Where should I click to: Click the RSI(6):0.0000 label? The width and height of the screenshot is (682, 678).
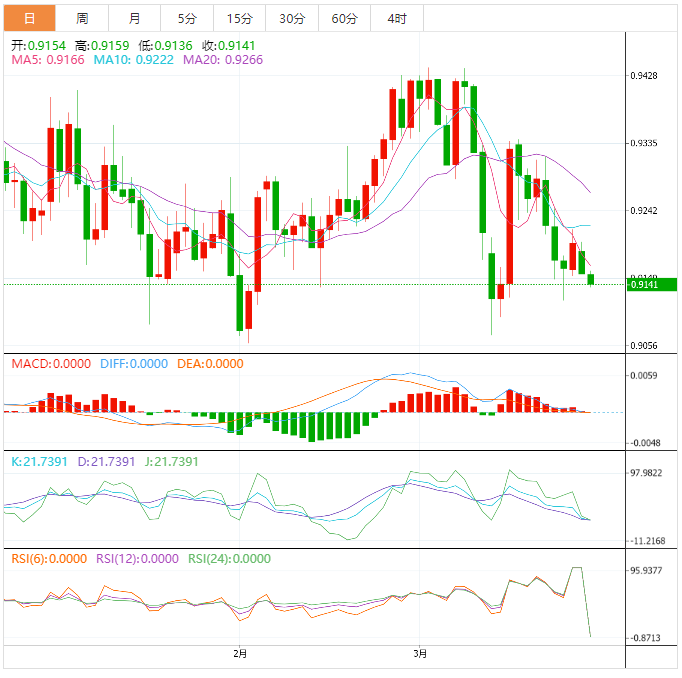(x=49, y=558)
